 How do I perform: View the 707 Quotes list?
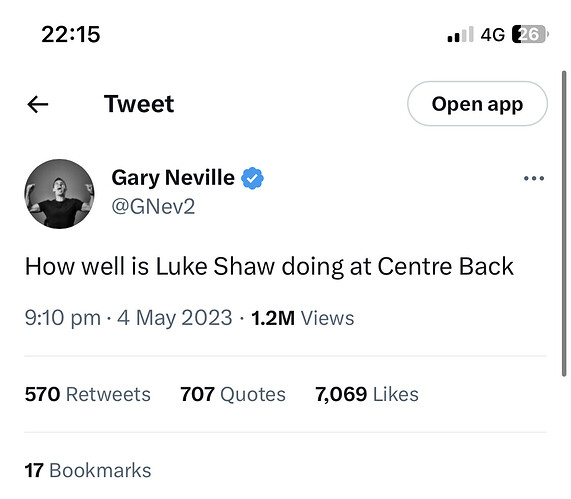233,394
